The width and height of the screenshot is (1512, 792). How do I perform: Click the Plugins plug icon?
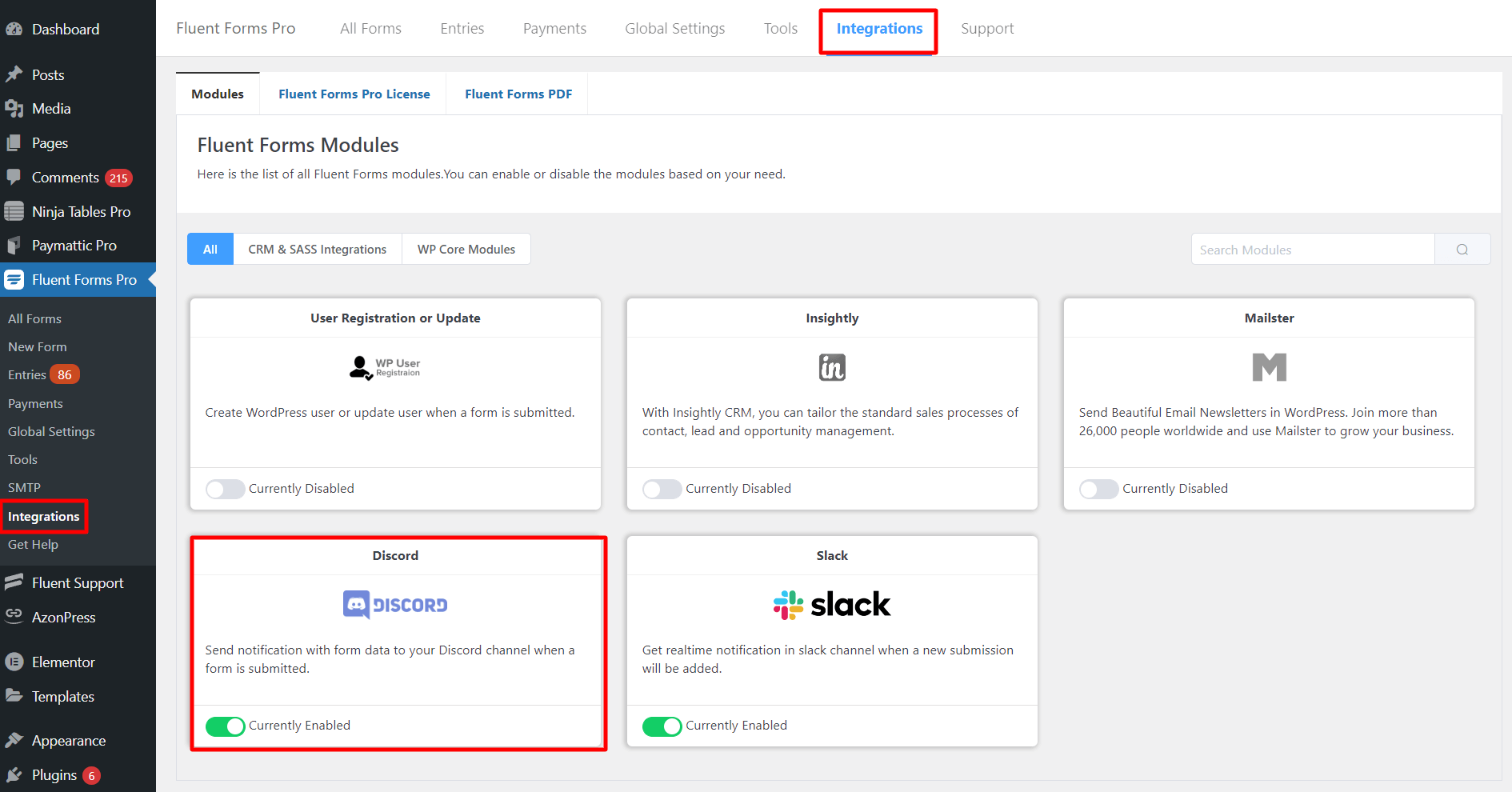pyautogui.click(x=14, y=774)
